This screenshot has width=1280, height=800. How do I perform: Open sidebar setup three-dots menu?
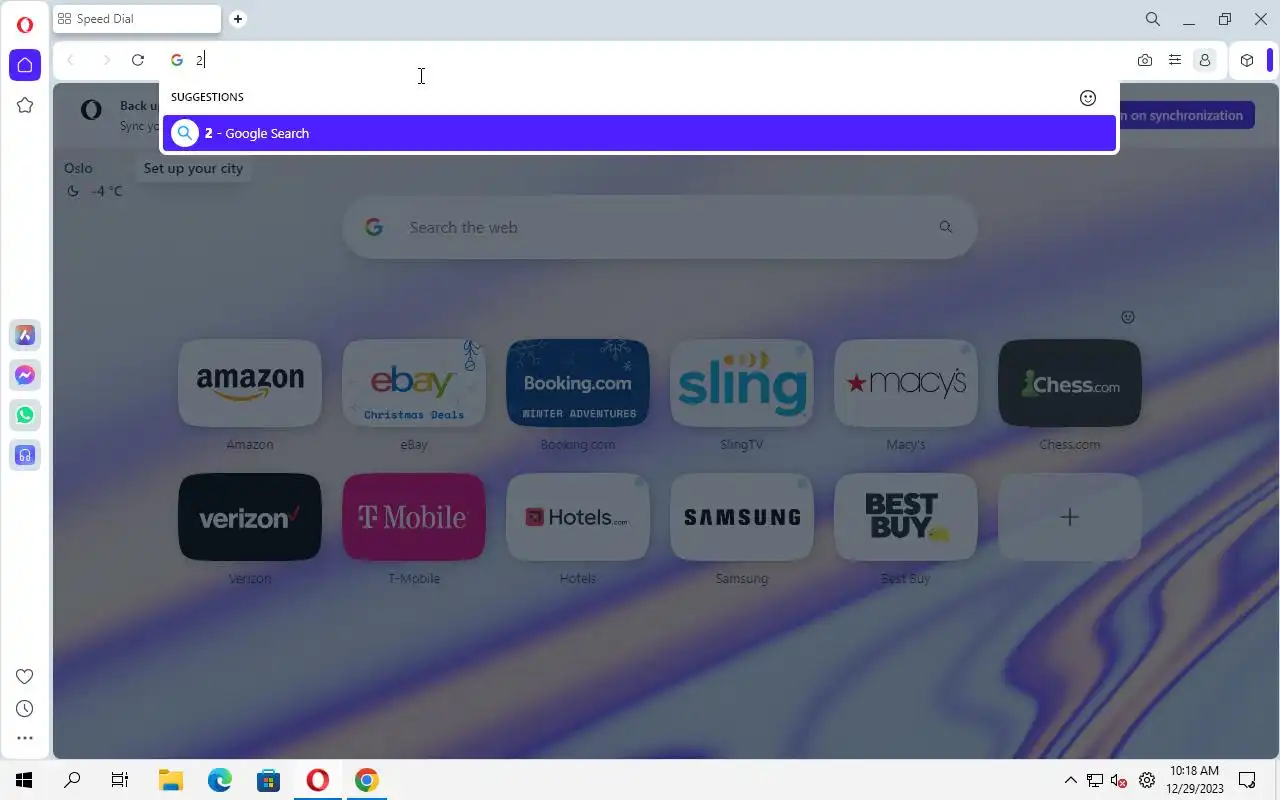[25, 738]
